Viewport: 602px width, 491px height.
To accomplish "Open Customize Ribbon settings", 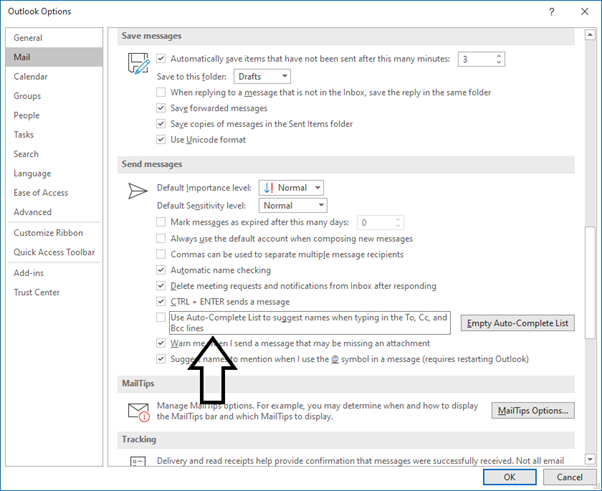I will (54, 233).
